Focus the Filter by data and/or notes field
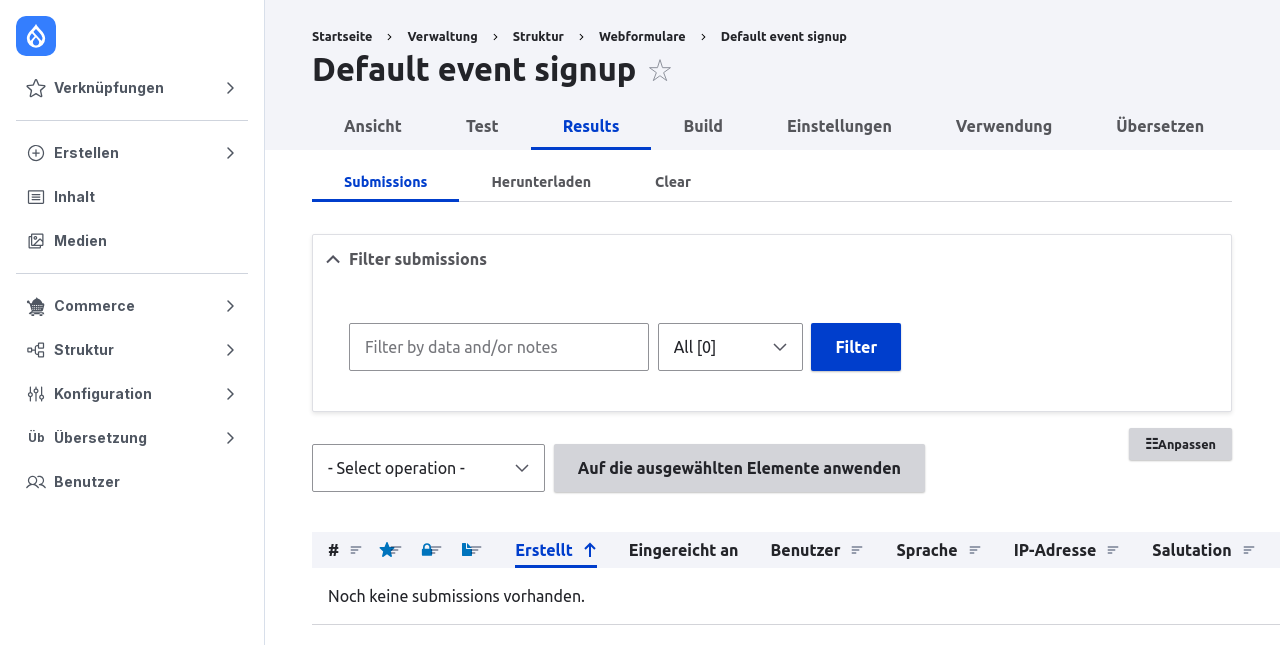 tap(499, 347)
